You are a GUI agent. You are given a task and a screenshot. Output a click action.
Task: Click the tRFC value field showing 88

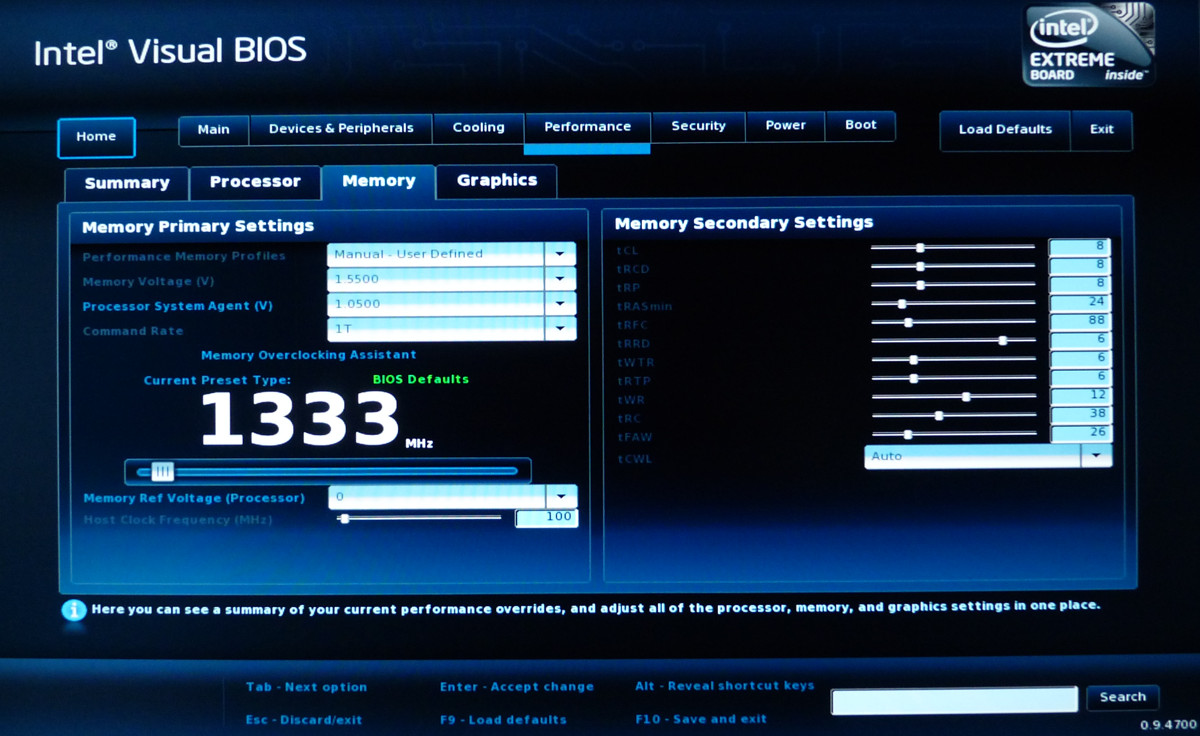pos(1079,320)
